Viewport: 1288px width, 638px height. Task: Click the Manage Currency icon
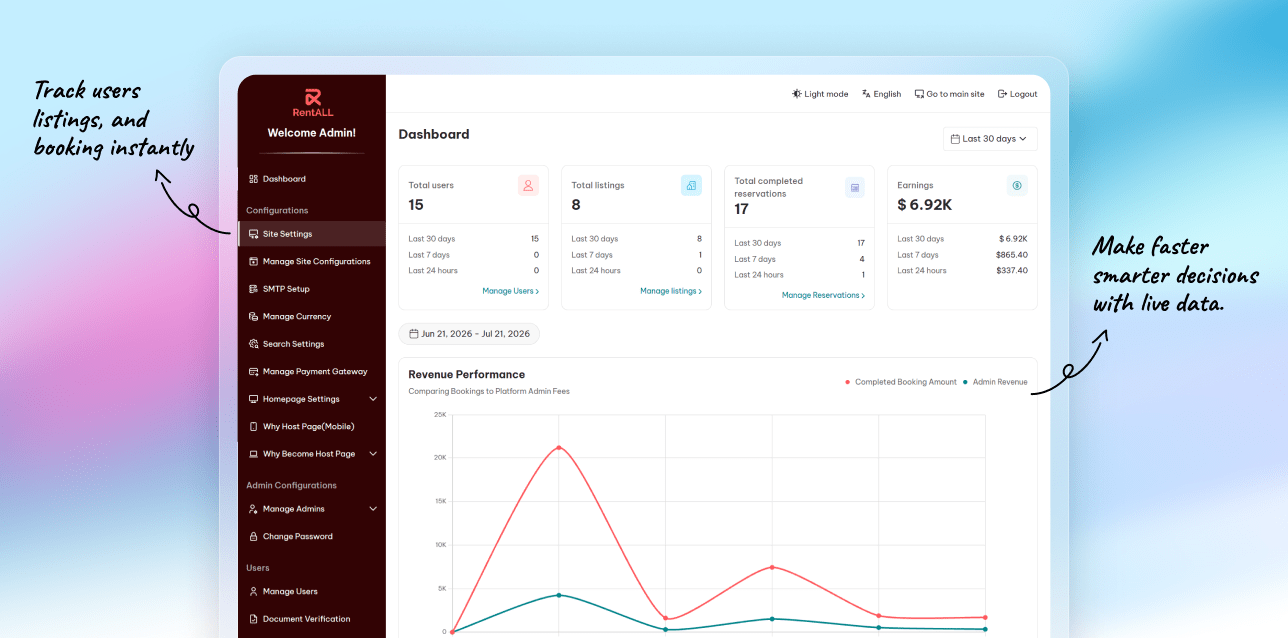[254, 316]
